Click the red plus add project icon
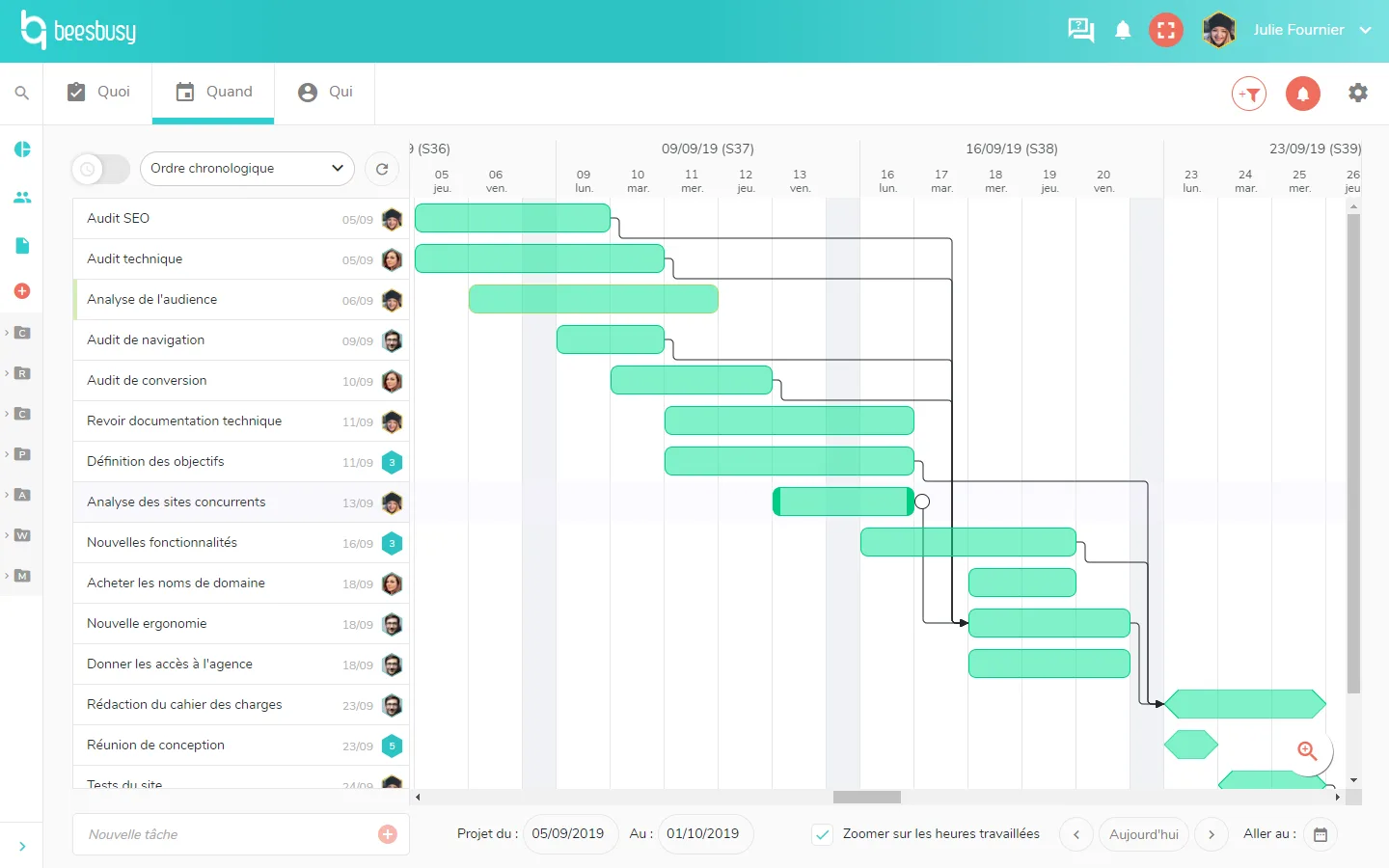The height and width of the screenshot is (868, 1389). [x=22, y=291]
